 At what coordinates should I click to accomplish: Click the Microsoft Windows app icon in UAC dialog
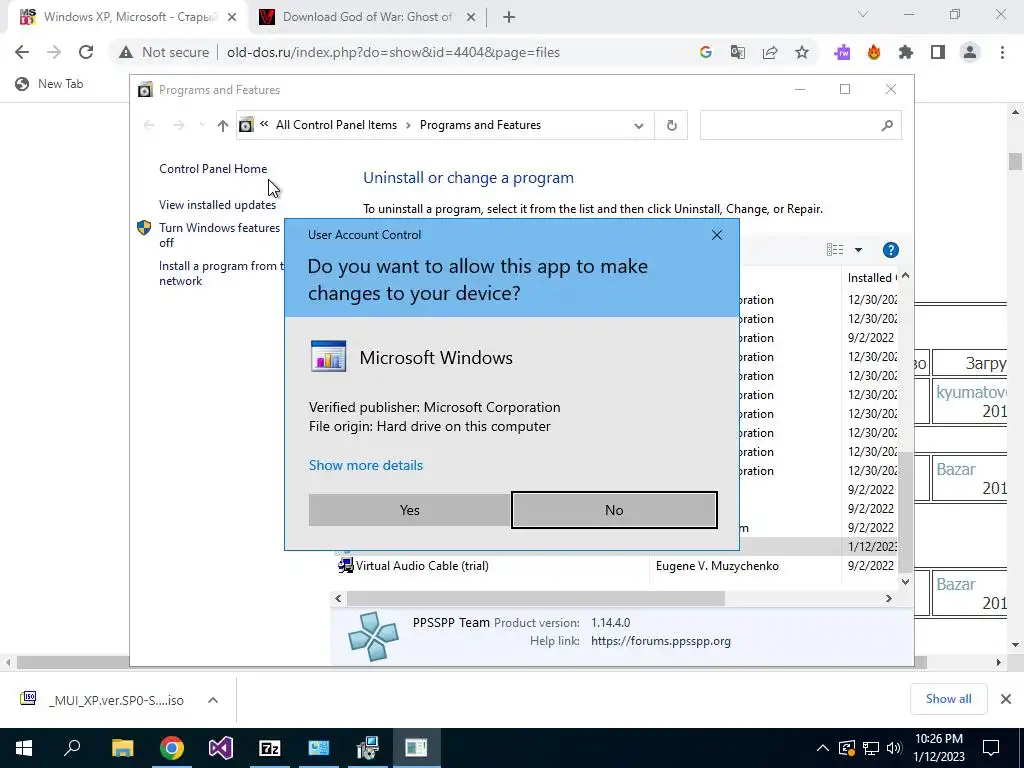(x=328, y=357)
